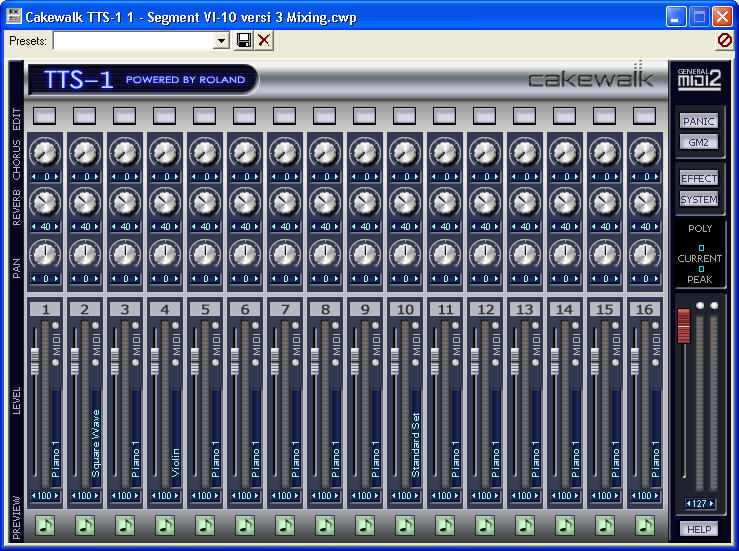Preview the channel 4 Violin sound
This screenshot has width=739, height=551.
pos(165,525)
